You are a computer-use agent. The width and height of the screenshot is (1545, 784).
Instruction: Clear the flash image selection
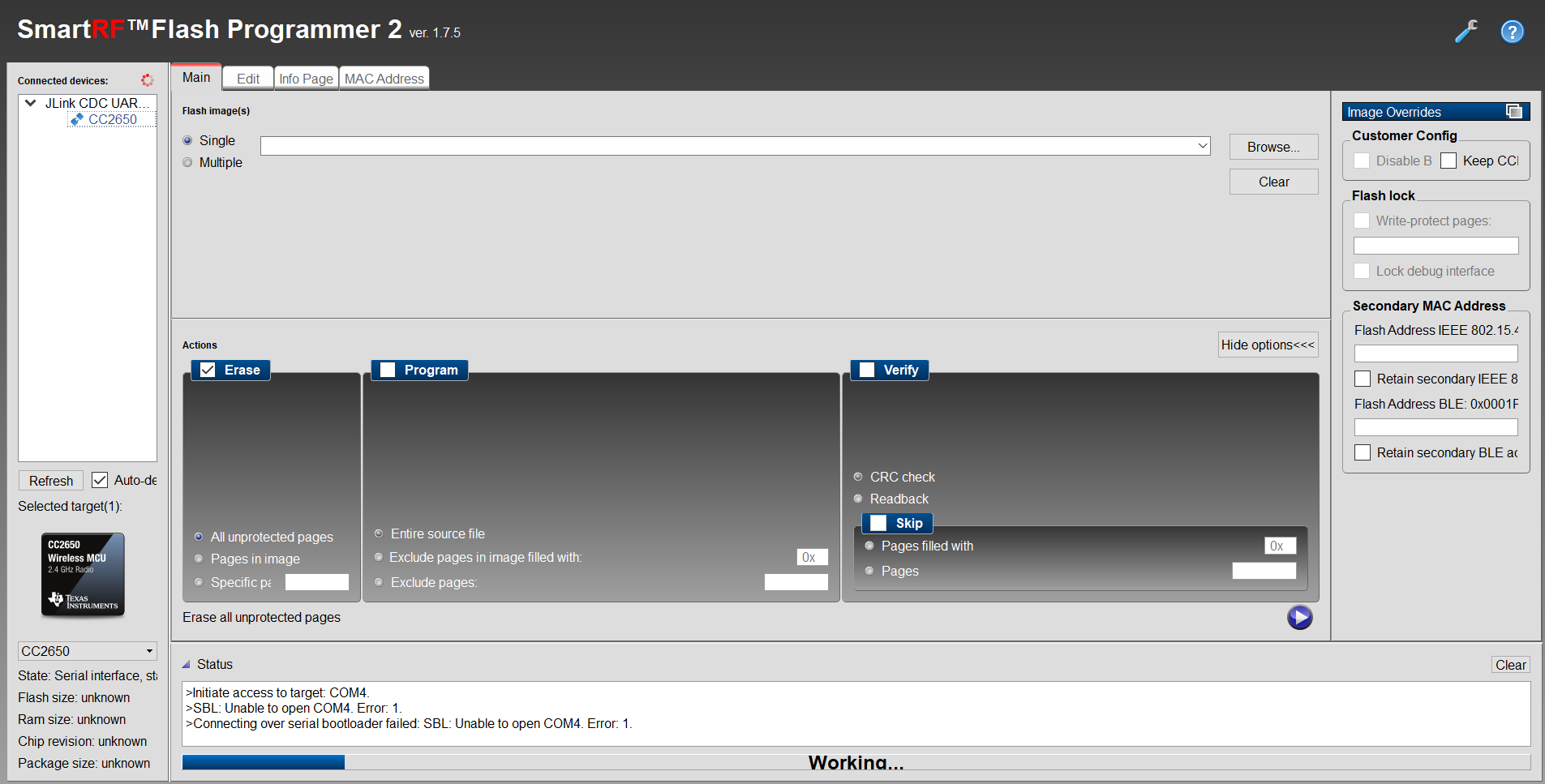point(1273,182)
